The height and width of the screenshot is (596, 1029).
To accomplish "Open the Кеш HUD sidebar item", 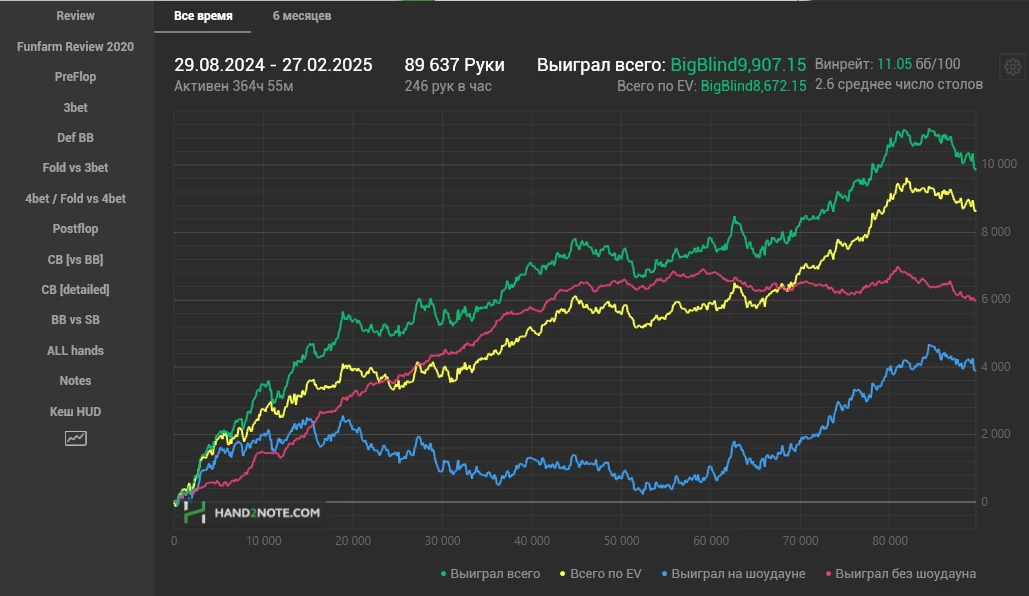I will 76,412.
